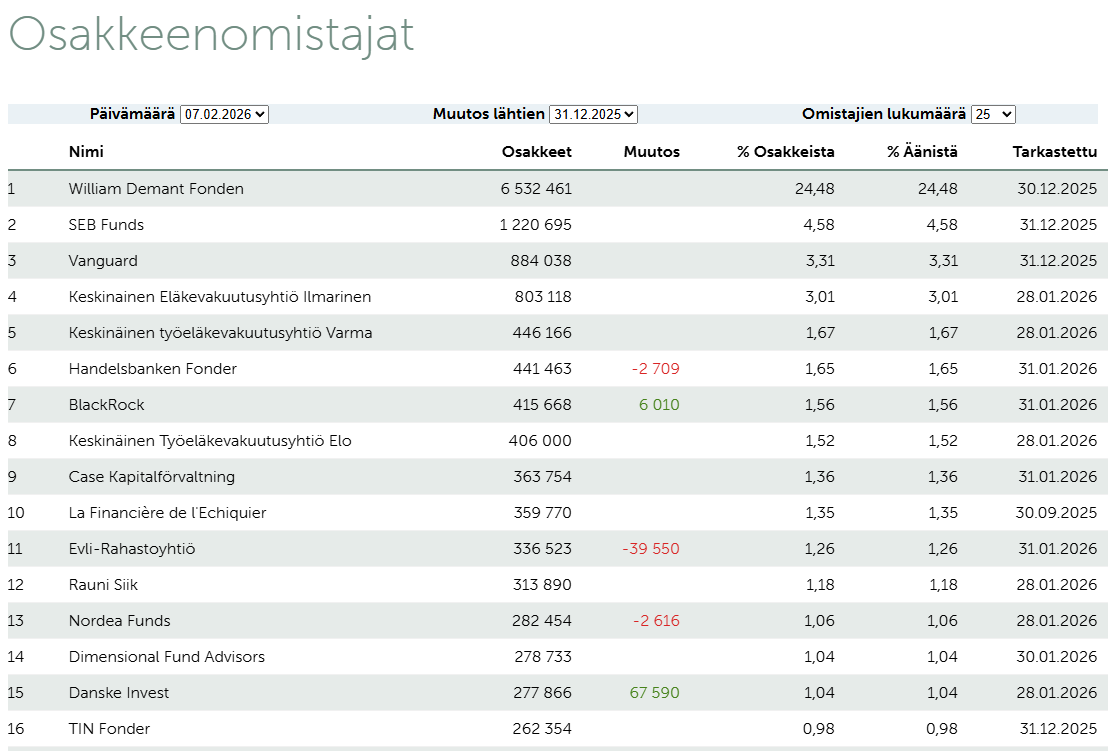This screenshot has width=1118, height=751.
Task: Click the Osakkeenomistajat page heading
Action: pos(211,35)
